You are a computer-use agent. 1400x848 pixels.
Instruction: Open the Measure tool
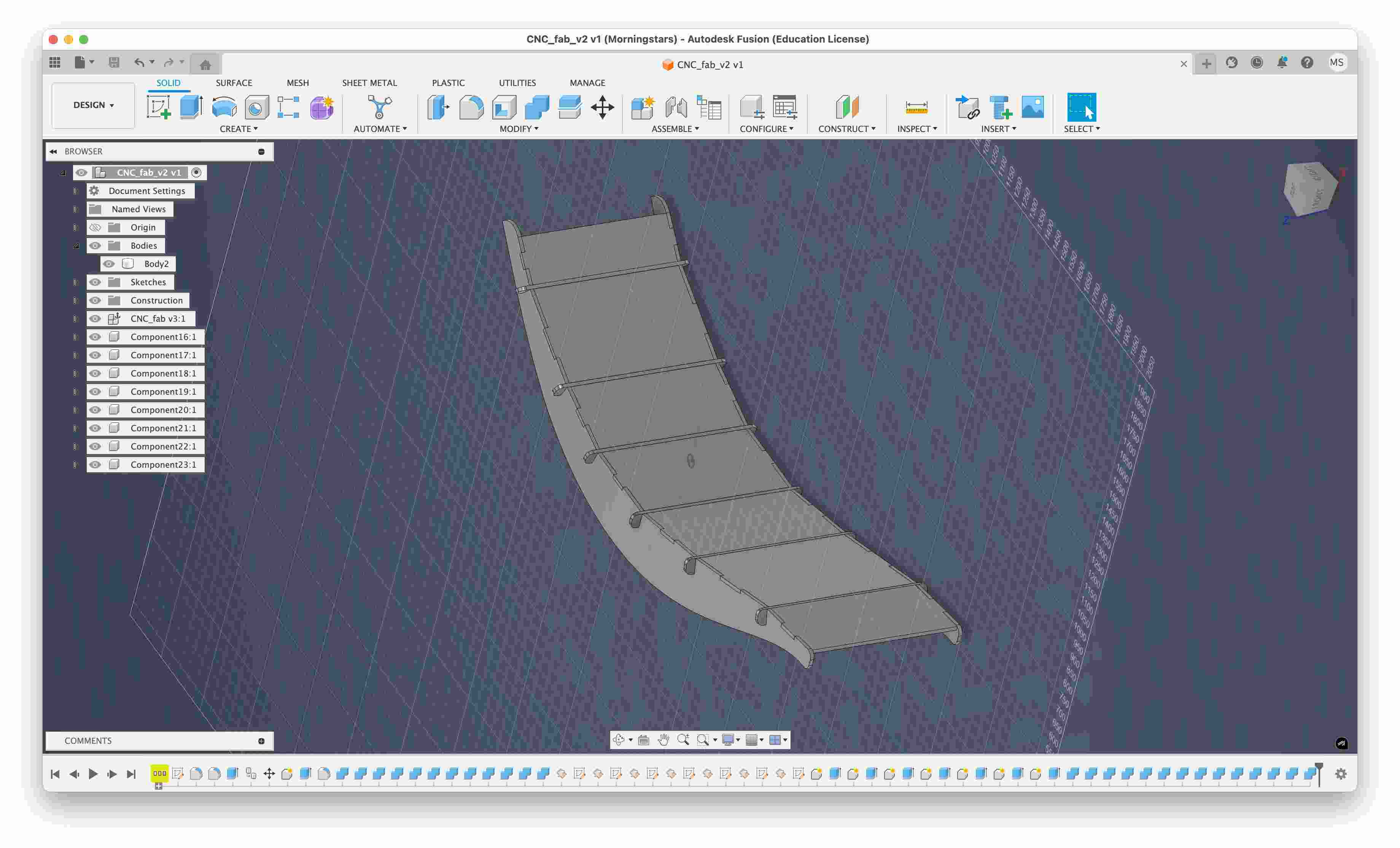click(916, 107)
